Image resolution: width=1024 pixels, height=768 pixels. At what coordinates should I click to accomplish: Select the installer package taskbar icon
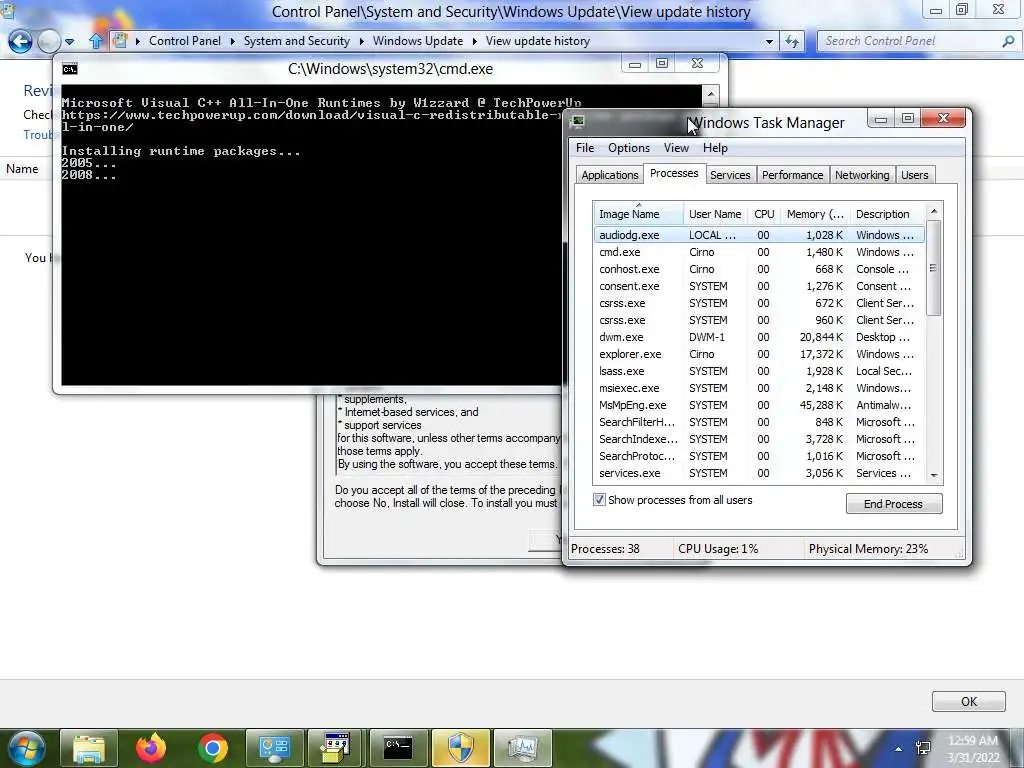pos(336,748)
